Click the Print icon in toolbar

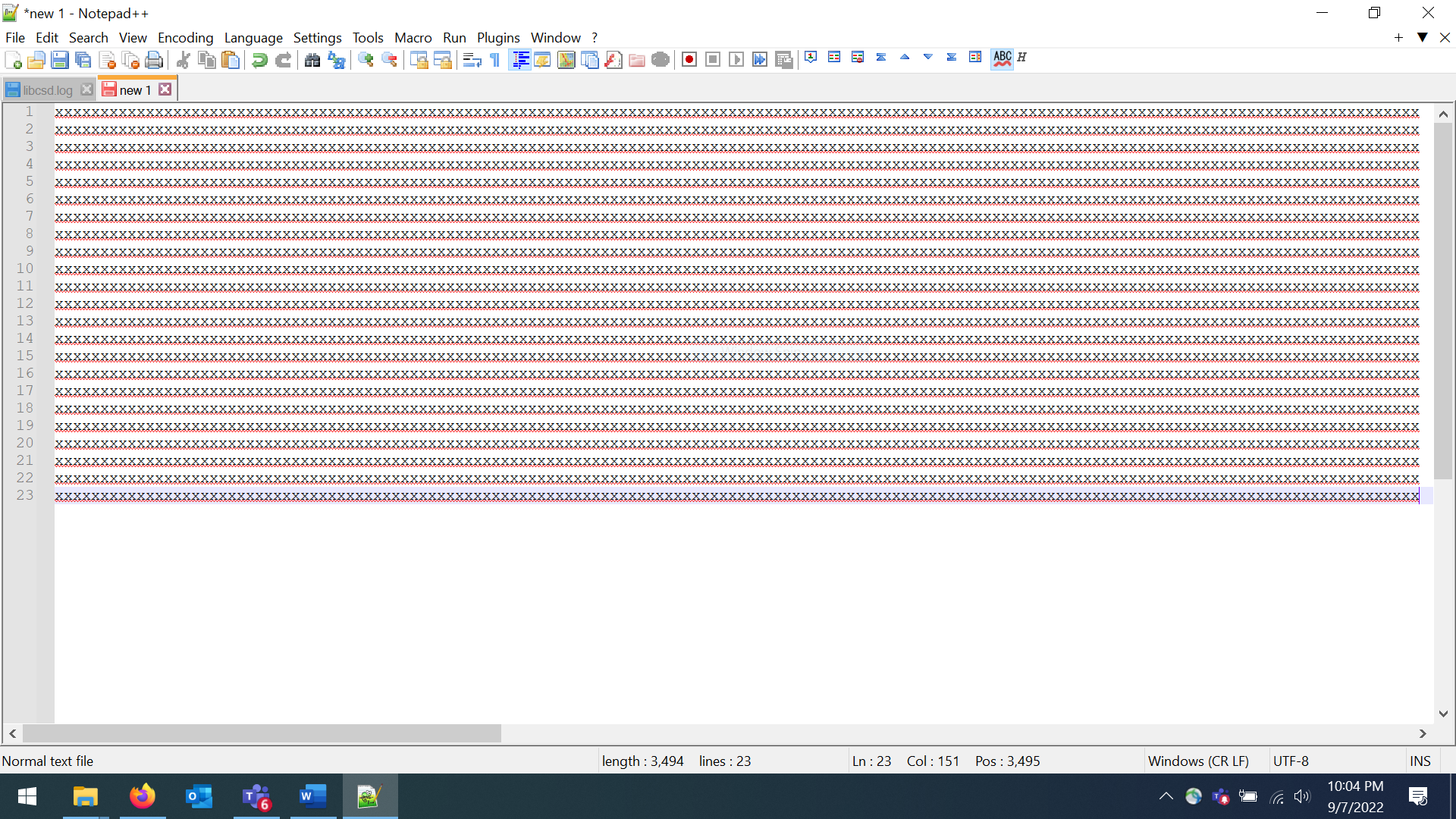154,60
